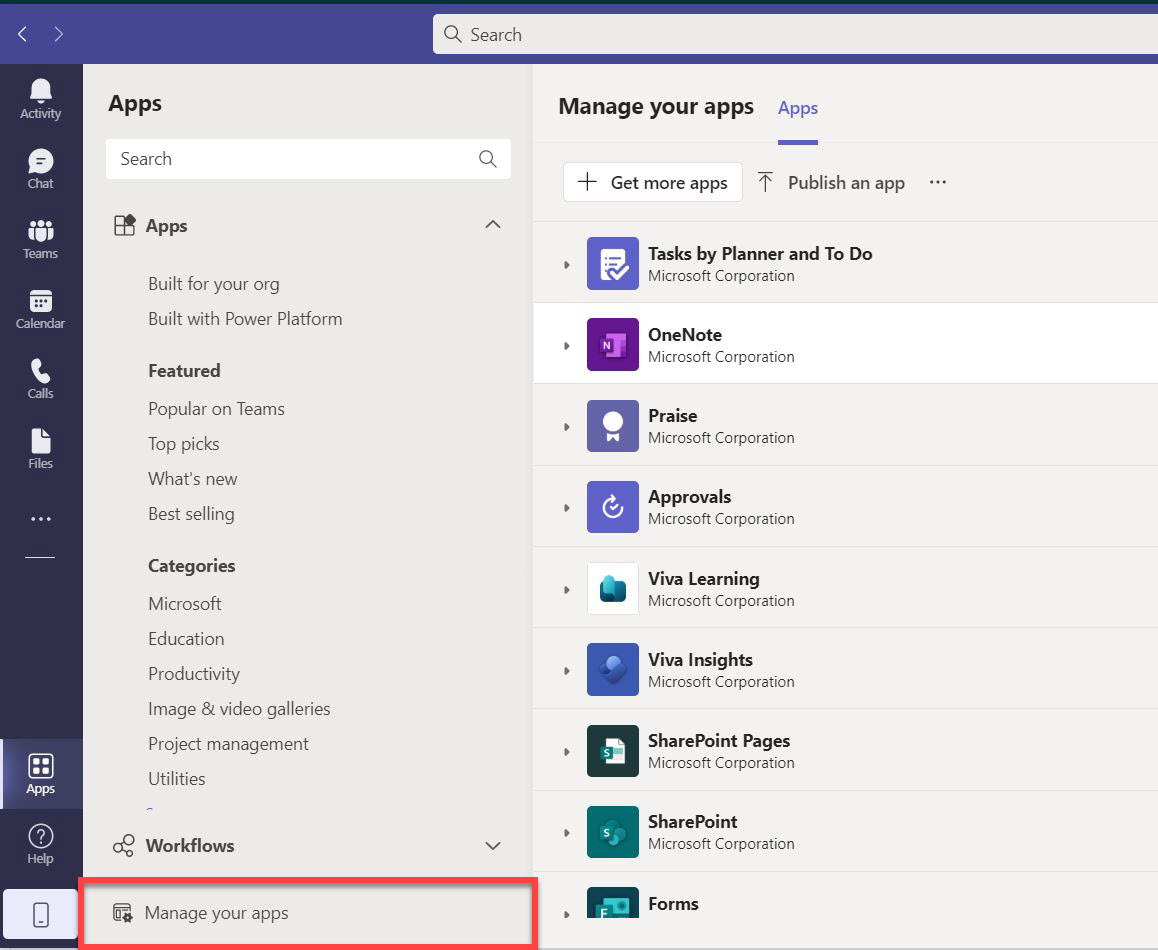
Task: Focus the top Teams Search bar
Action: point(795,34)
